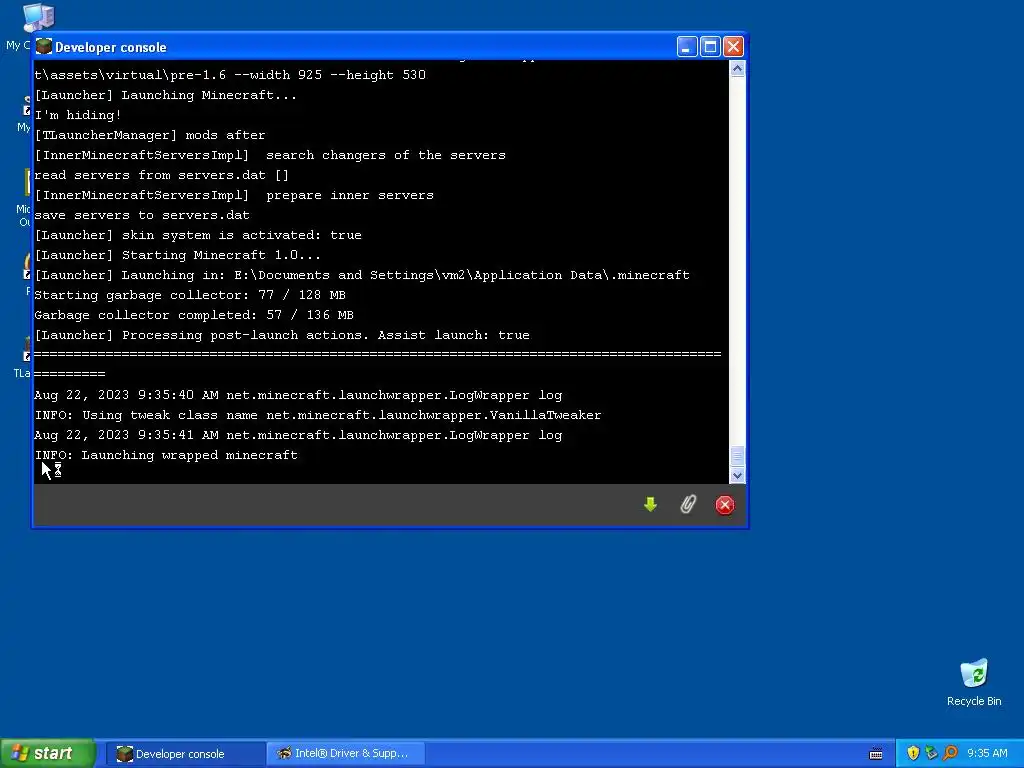Viewport: 1024px width, 768px height.
Task: Click "read servers from servers.dat []" line
Action: [161, 175]
